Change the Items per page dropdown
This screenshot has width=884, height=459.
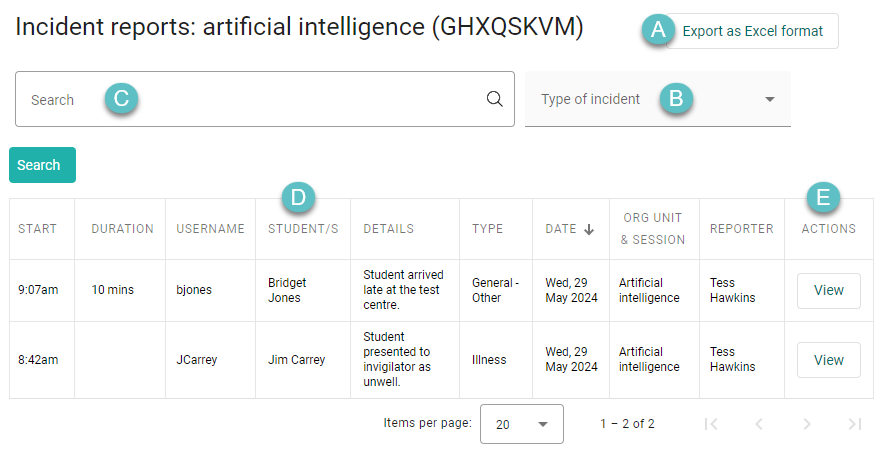522,424
